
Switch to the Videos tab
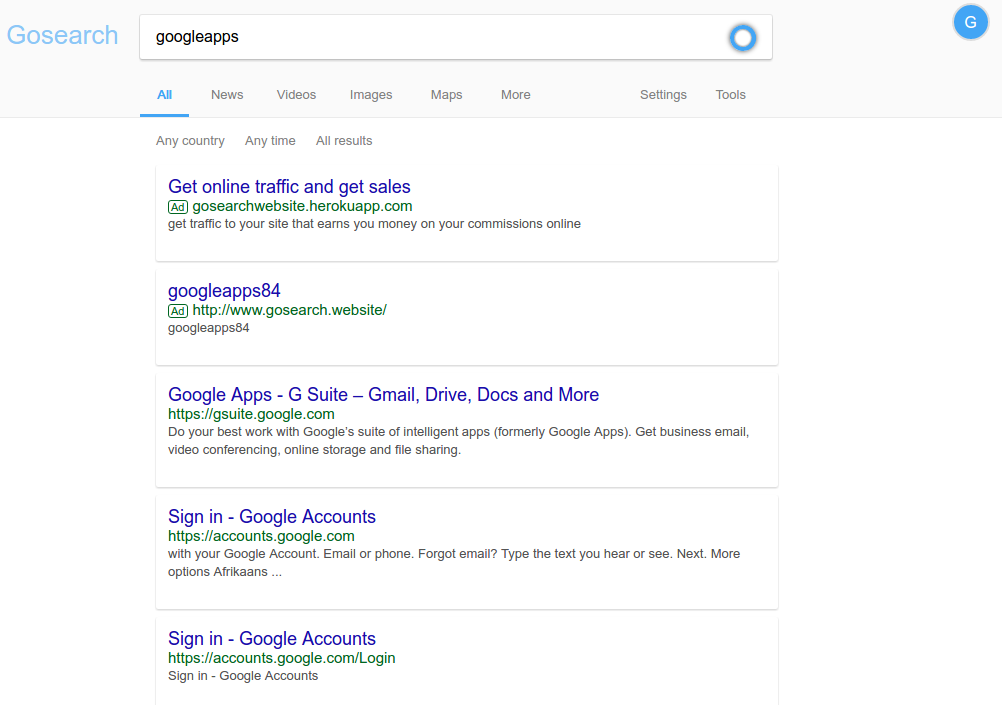pyautogui.click(x=296, y=95)
